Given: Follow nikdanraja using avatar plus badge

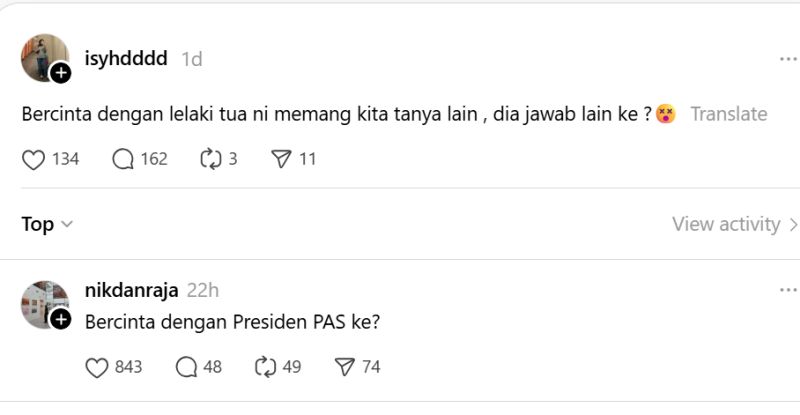Looking at the screenshot, I should pyautogui.click(x=61, y=320).
